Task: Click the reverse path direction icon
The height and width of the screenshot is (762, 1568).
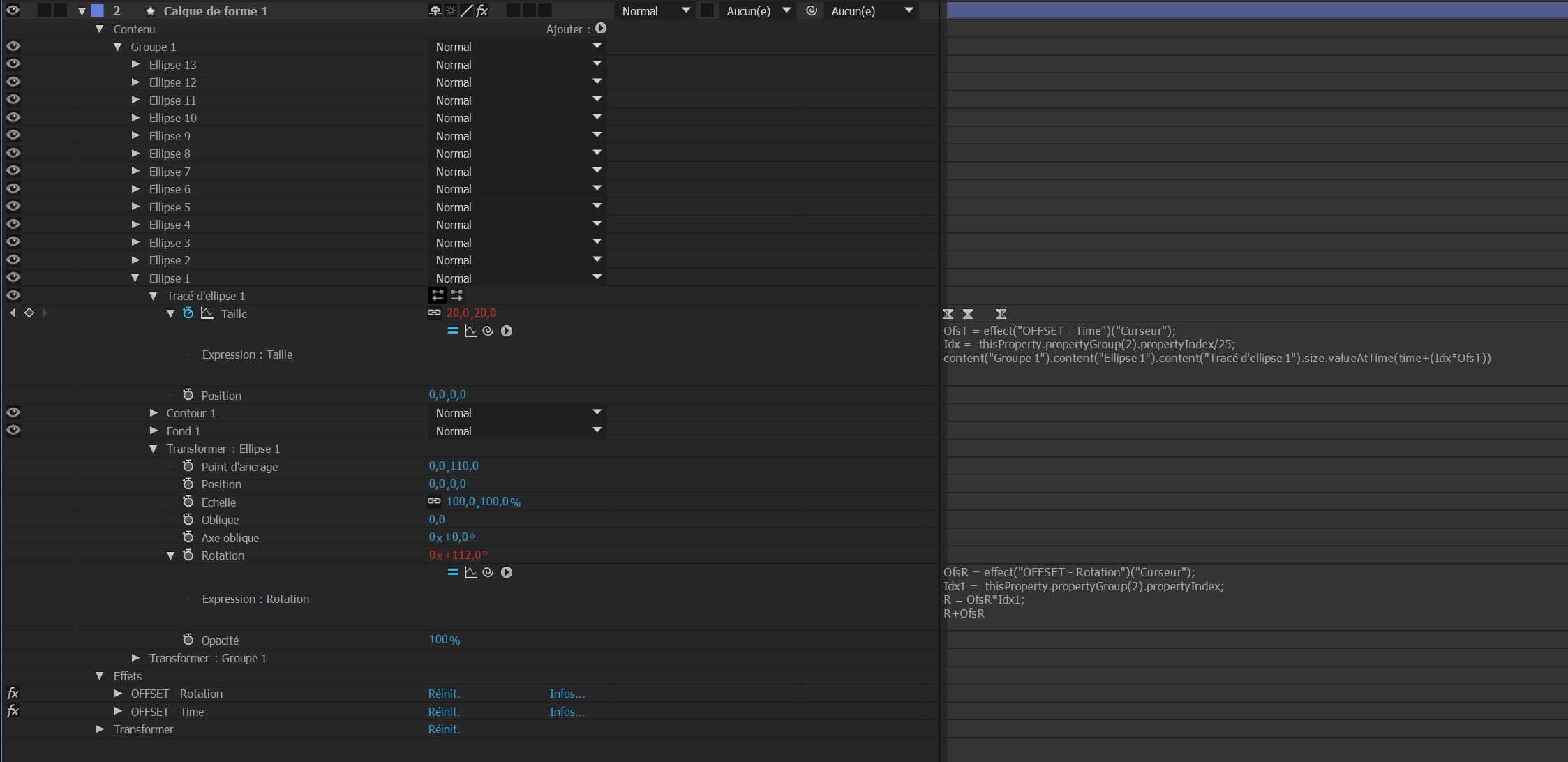Action: pos(456,295)
